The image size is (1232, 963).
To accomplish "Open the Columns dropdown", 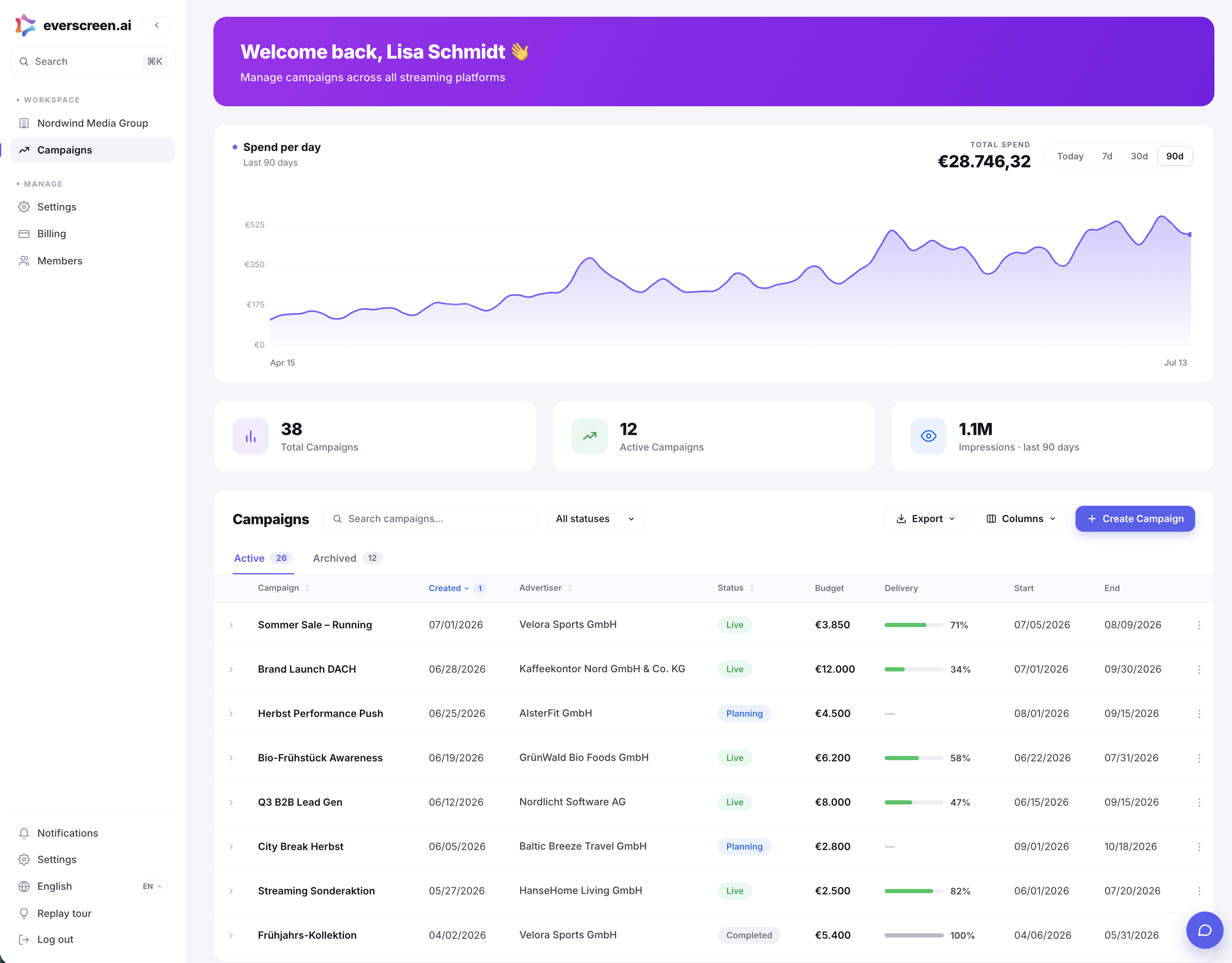I will click(1021, 519).
